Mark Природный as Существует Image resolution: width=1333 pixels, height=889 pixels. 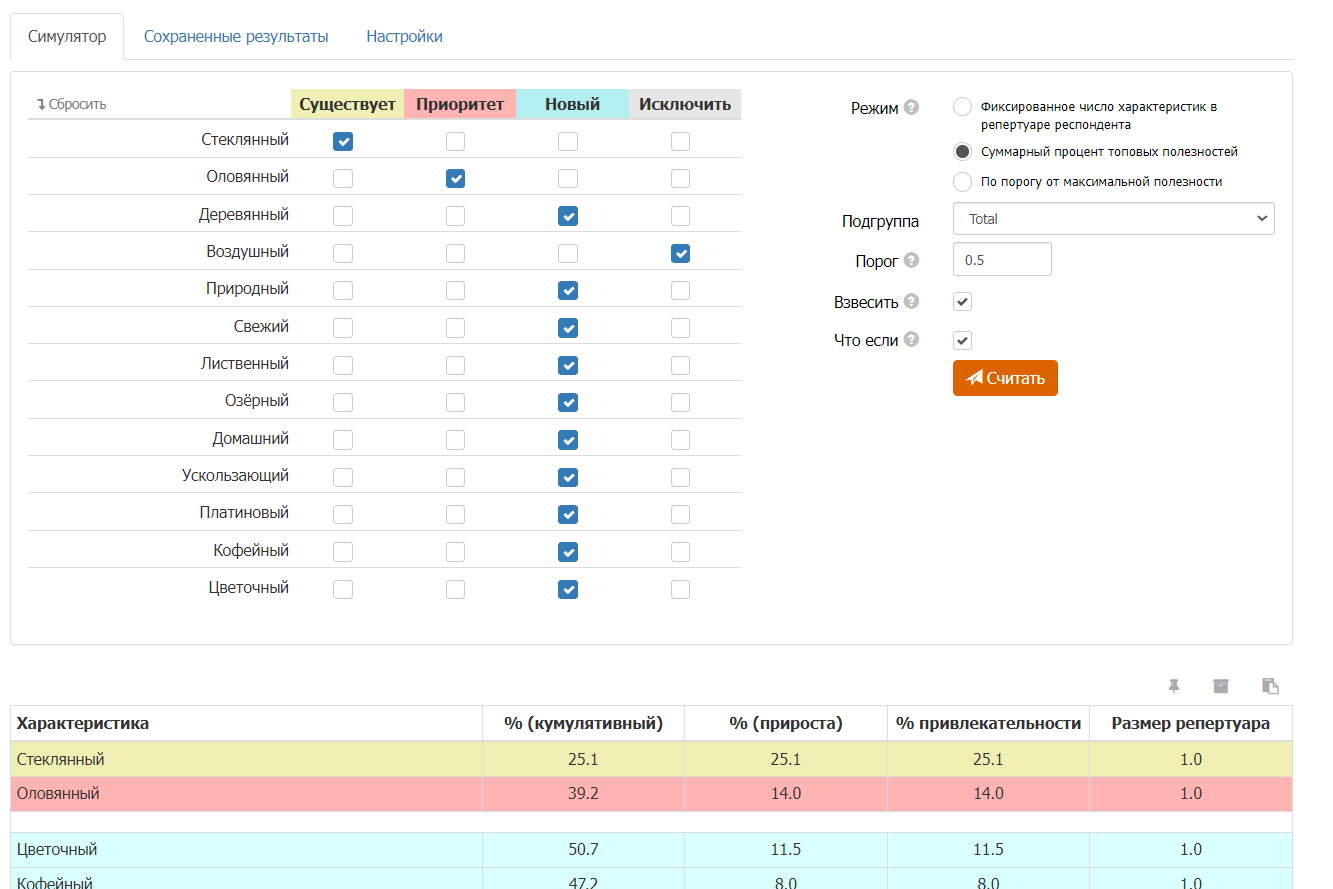(x=343, y=291)
